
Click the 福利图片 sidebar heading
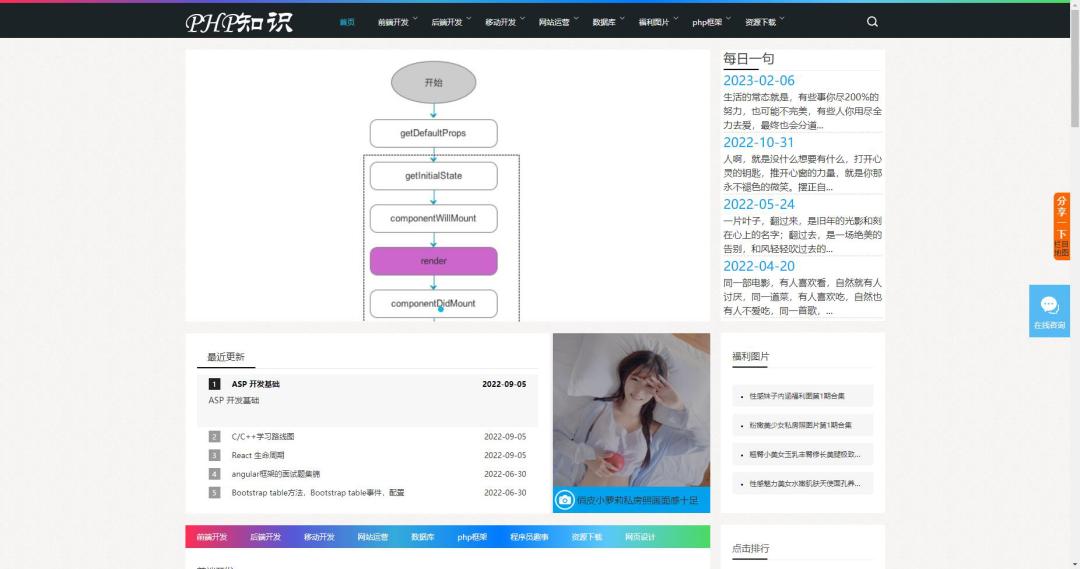tap(751, 356)
